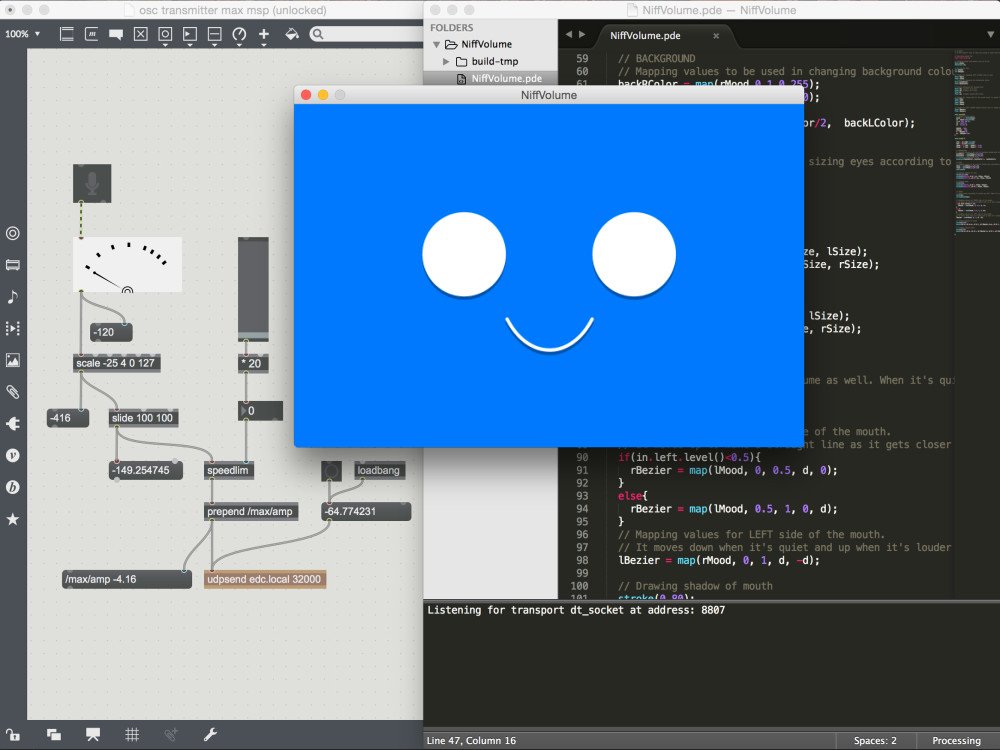The height and width of the screenshot is (750, 1000).
Task: Go to next tab using right arrow in Sublime
Action: coord(582,34)
